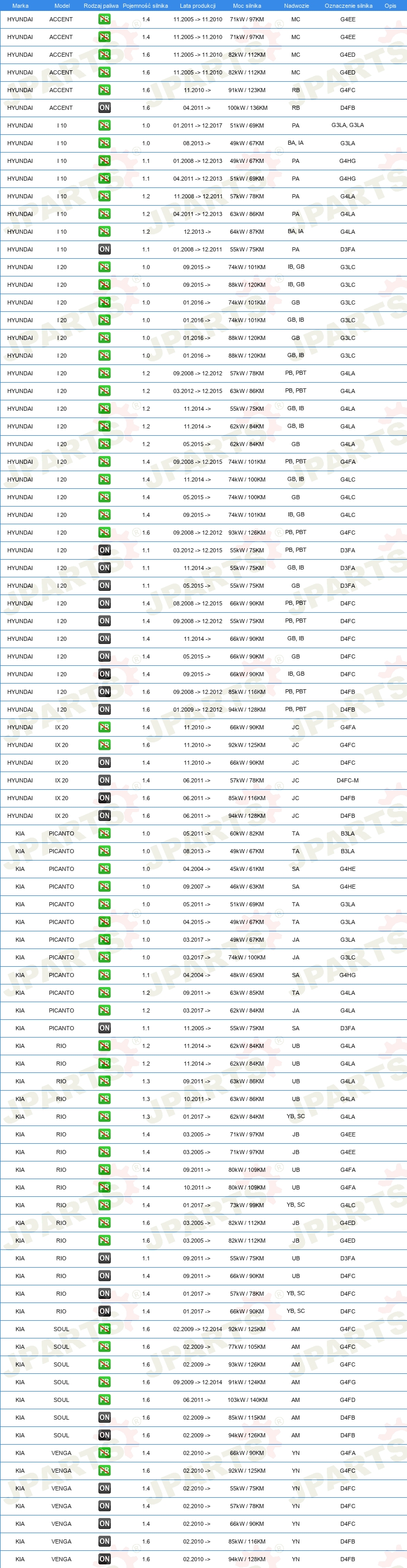Click diesel ON icon in Picanto D3FA row
The image size is (407, 1568).
click(x=105, y=1028)
